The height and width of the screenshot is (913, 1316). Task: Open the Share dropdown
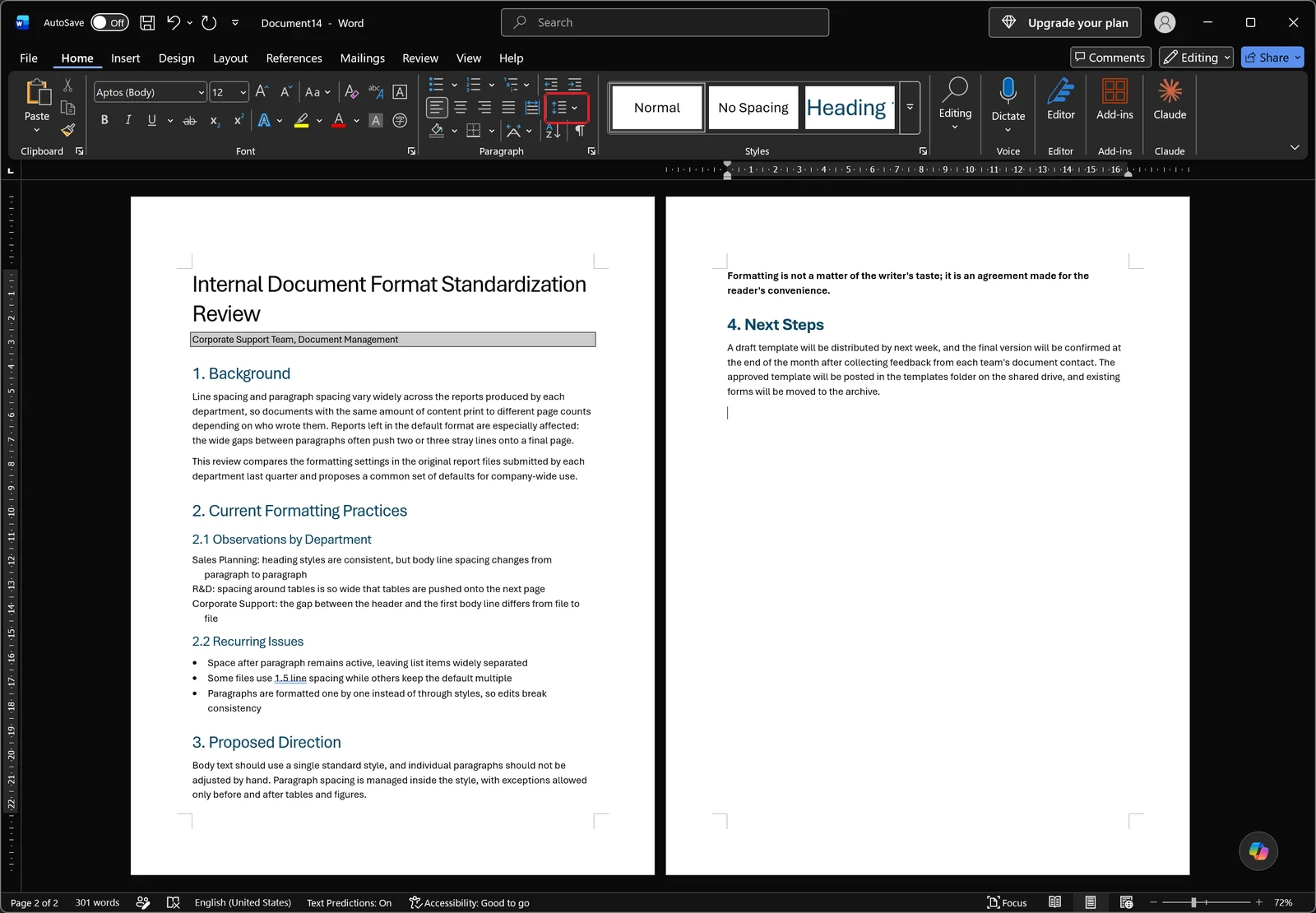pyautogui.click(x=1298, y=58)
